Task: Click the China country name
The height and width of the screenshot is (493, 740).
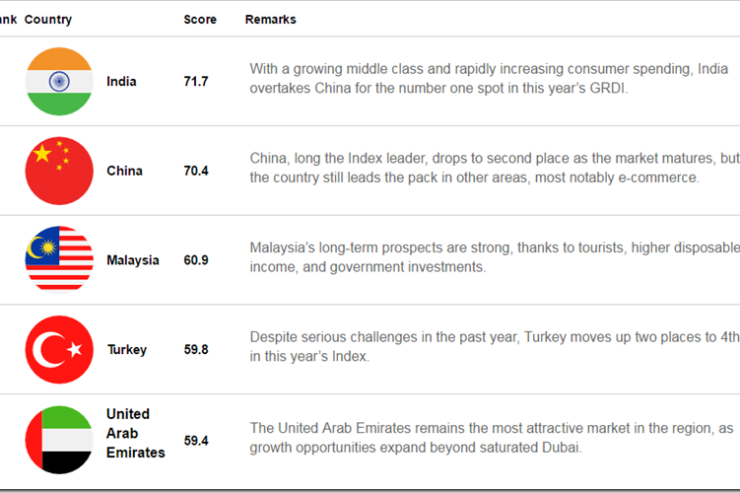Action: click(x=125, y=171)
